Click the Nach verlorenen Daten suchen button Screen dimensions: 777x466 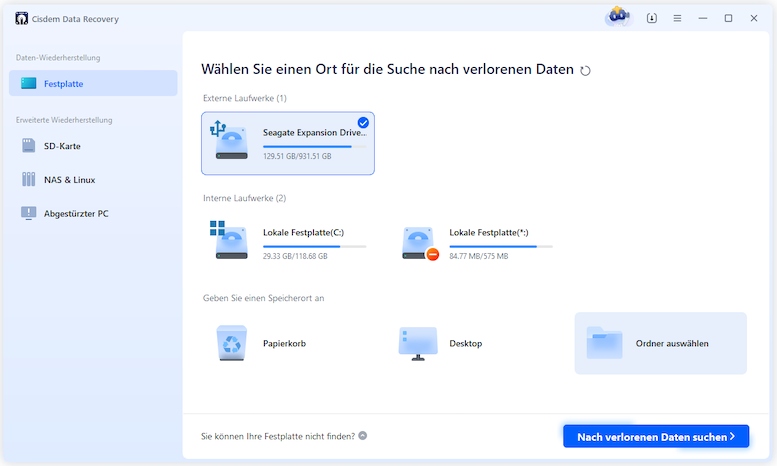655,436
